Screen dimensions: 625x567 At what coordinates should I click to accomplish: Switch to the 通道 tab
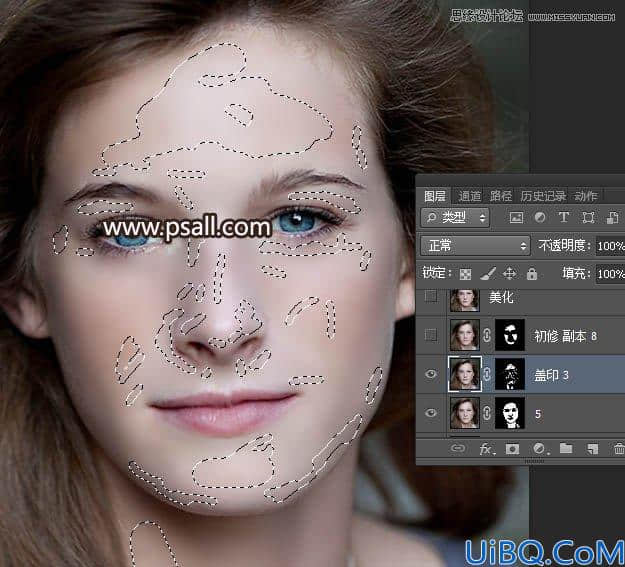(x=469, y=196)
